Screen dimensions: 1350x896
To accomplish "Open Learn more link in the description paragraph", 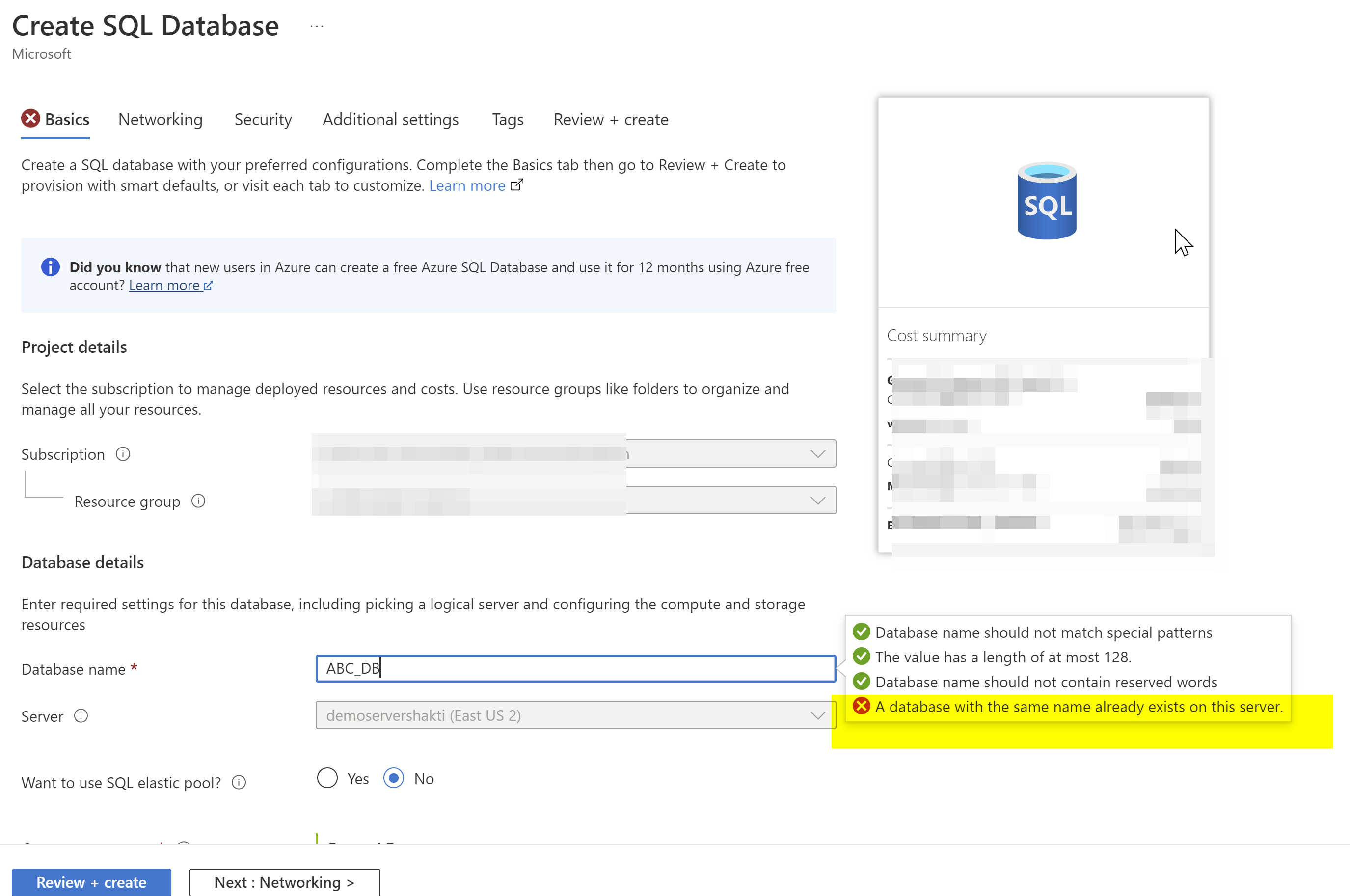I will coord(467,185).
